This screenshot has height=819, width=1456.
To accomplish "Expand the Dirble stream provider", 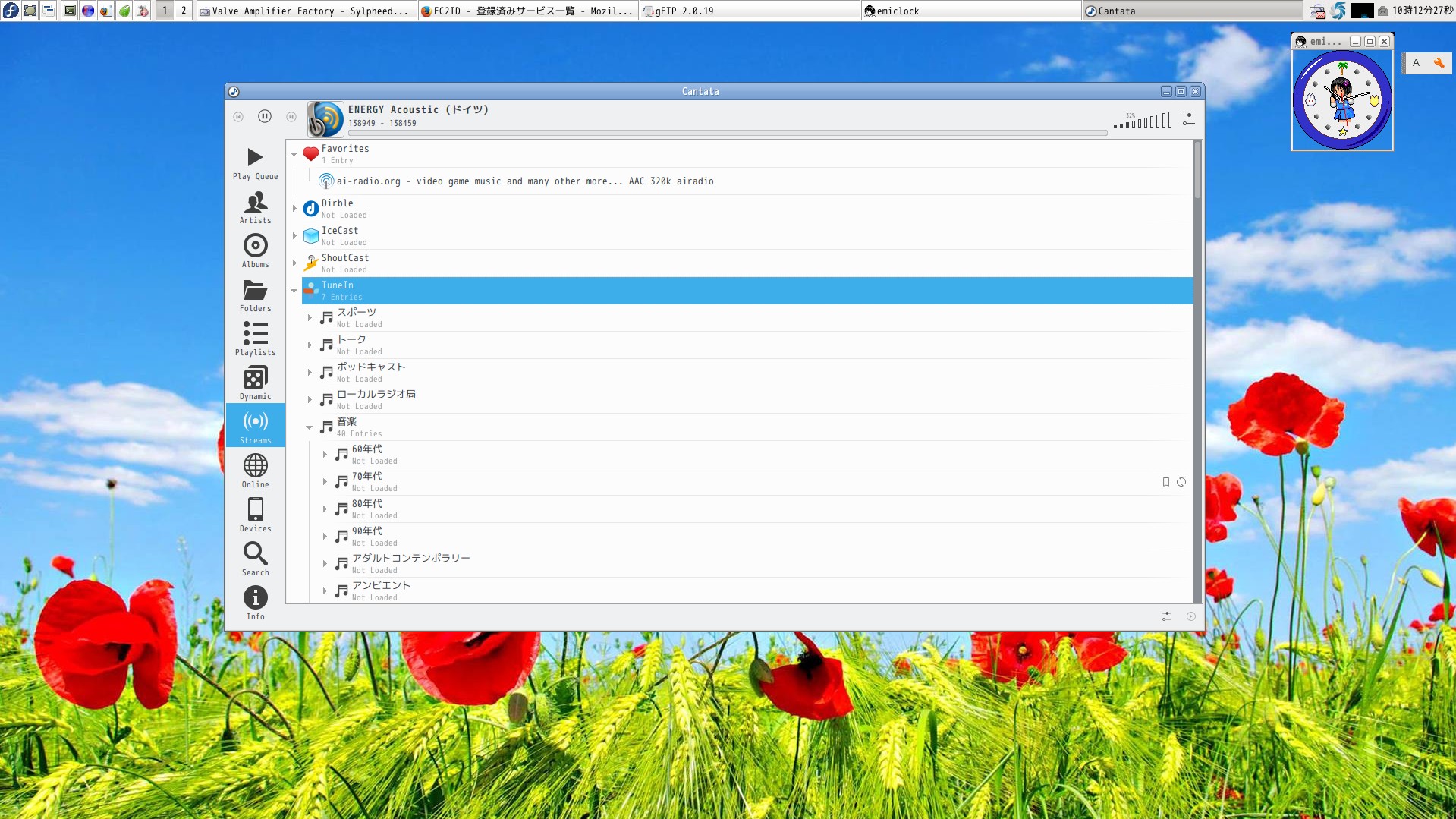I will [294, 208].
